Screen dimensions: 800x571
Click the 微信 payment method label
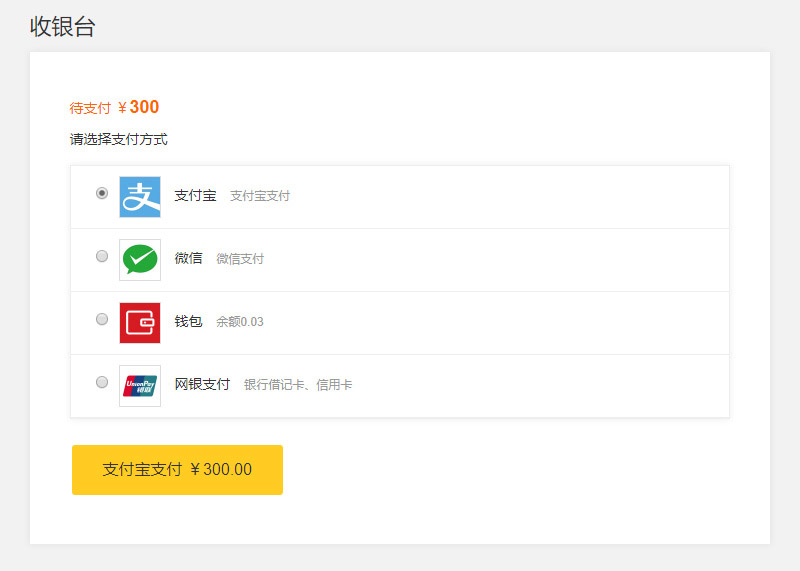[x=188, y=258]
